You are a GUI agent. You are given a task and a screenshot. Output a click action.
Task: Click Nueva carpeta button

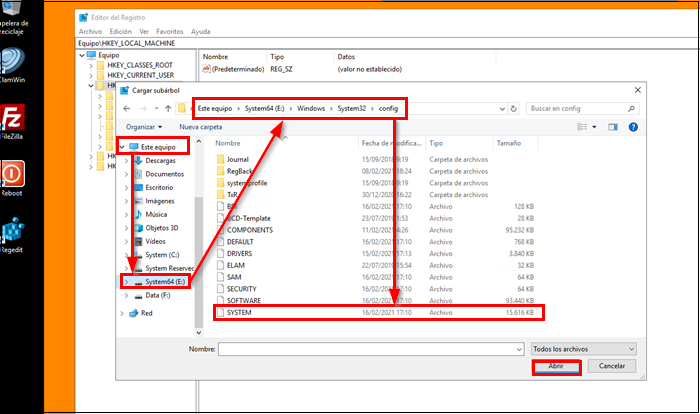(200, 127)
